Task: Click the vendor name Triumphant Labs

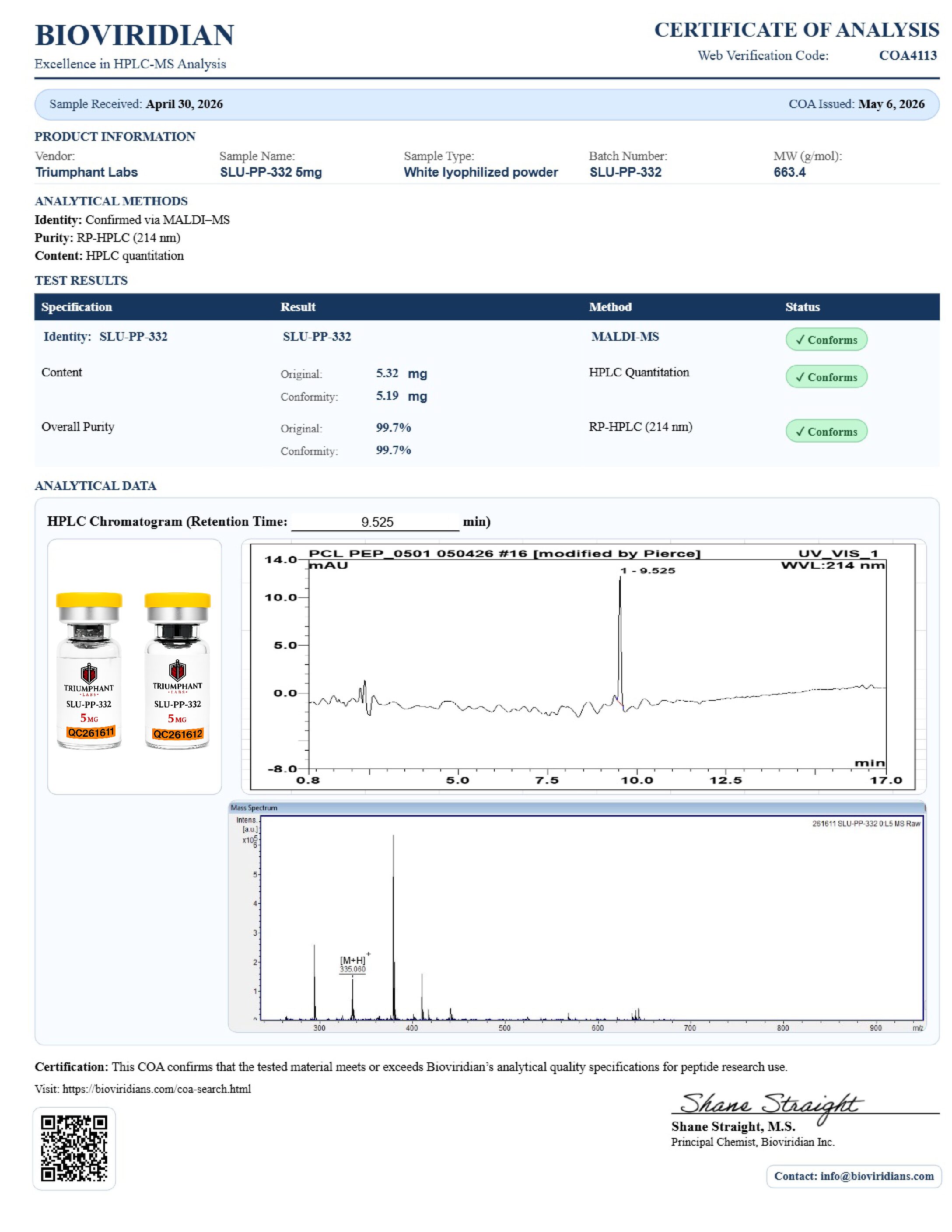Action: click(86, 172)
